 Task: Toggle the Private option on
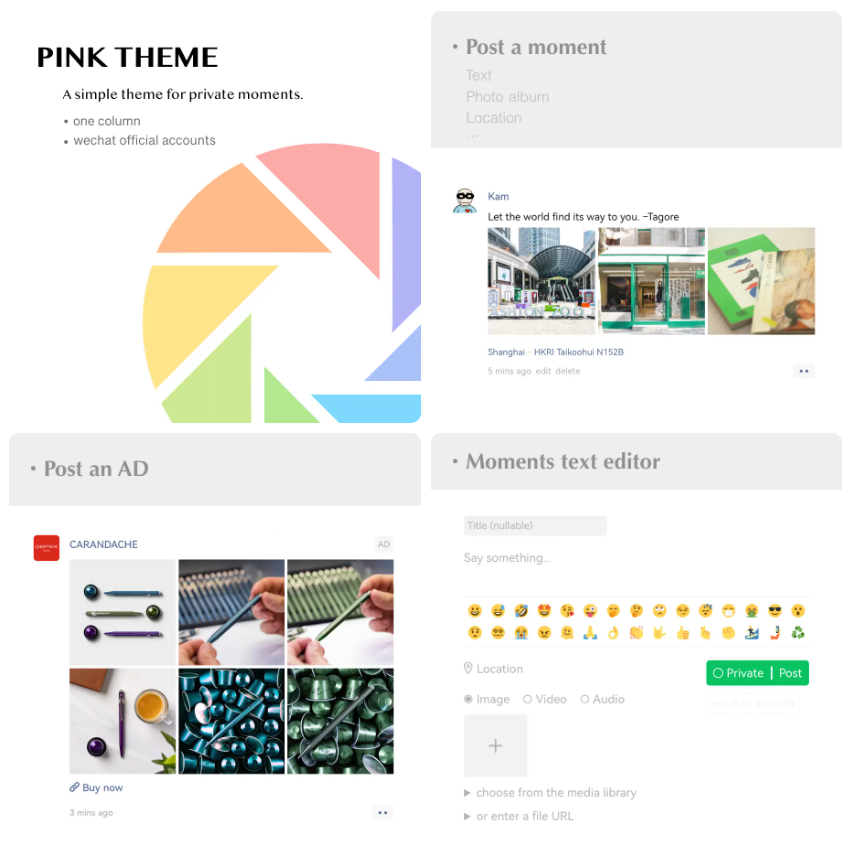[x=738, y=673]
